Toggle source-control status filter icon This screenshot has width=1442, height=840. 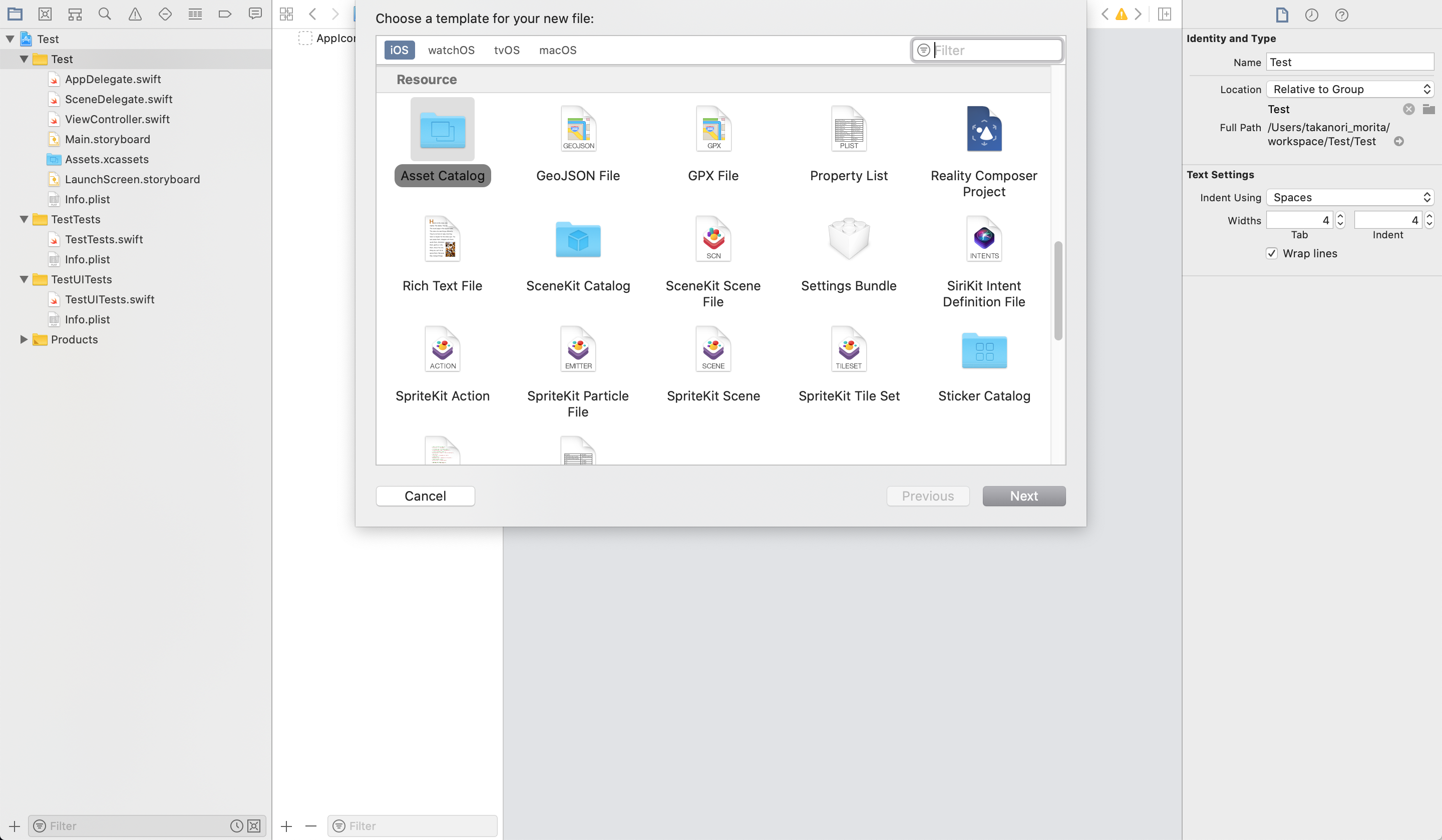point(254,825)
